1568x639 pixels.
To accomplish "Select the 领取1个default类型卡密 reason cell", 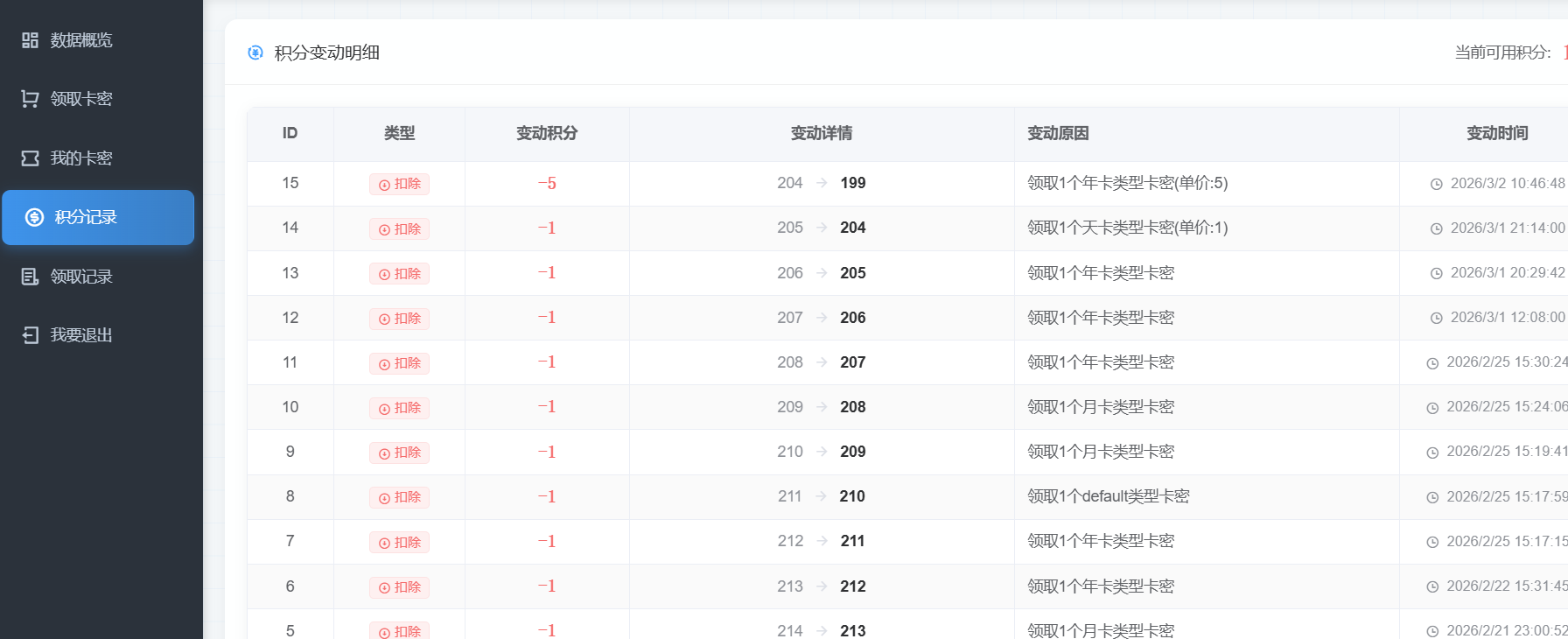I will coord(1108,496).
